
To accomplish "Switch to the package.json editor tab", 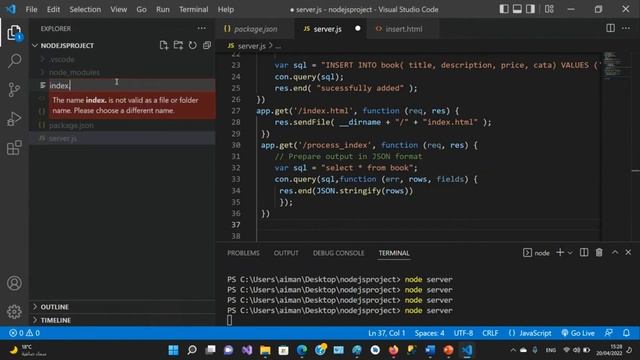I will tap(255, 29).
